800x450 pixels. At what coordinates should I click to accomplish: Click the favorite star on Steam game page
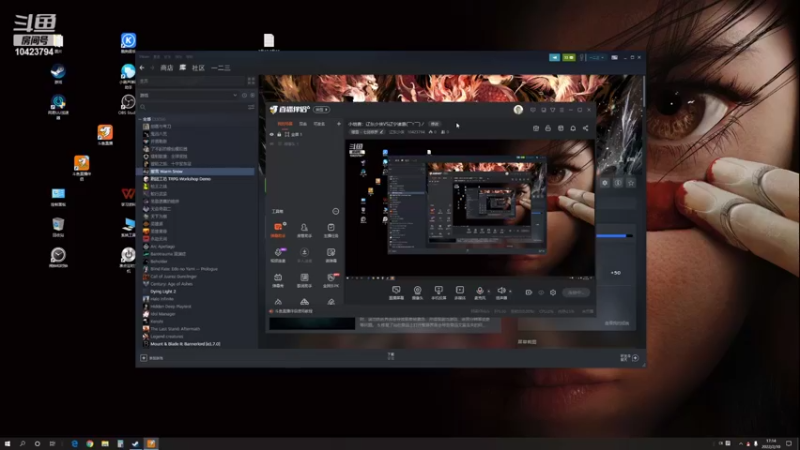(631, 183)
